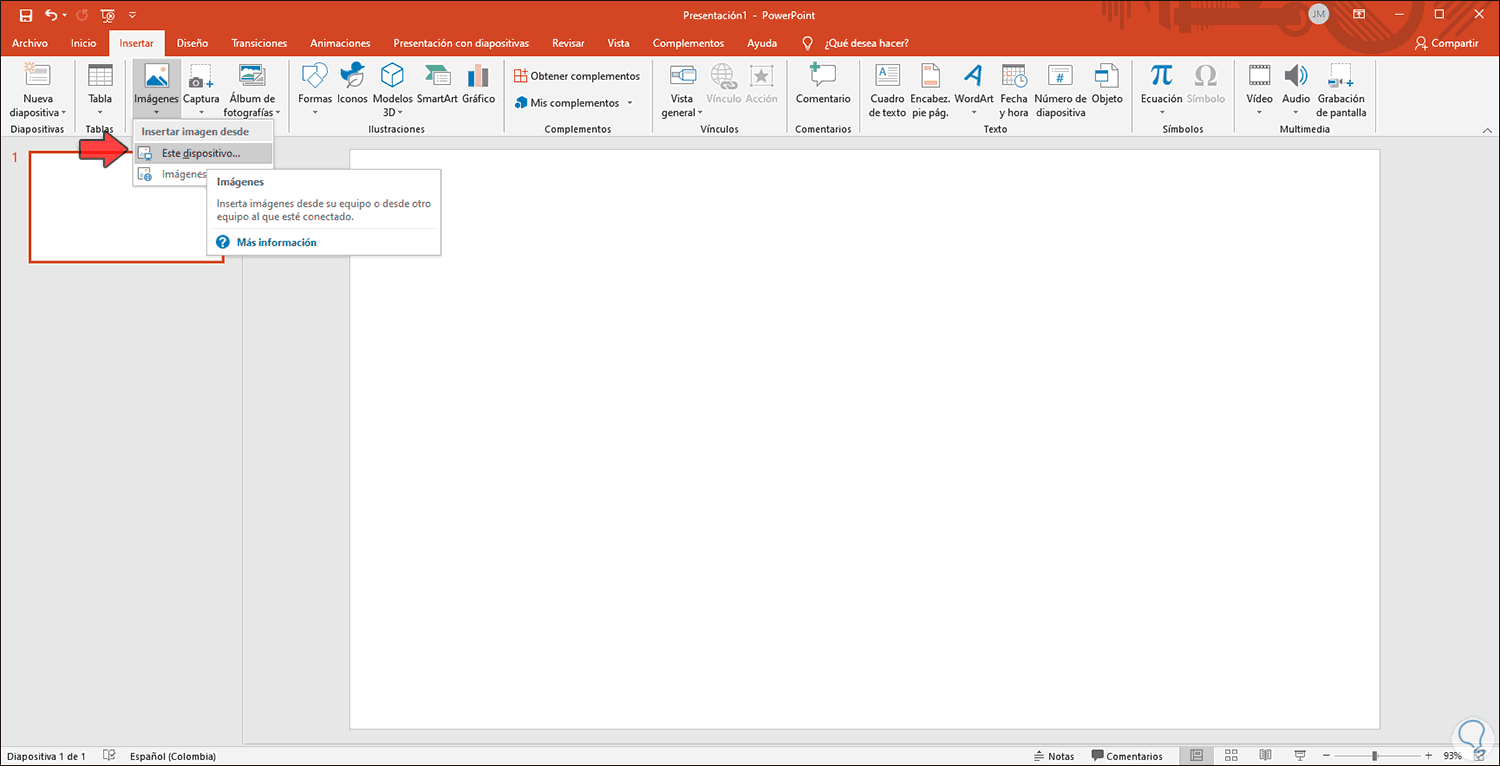1500x766 pixels.
Task: Toggle the Comentarios pane in status bar
Action: 1127,756
